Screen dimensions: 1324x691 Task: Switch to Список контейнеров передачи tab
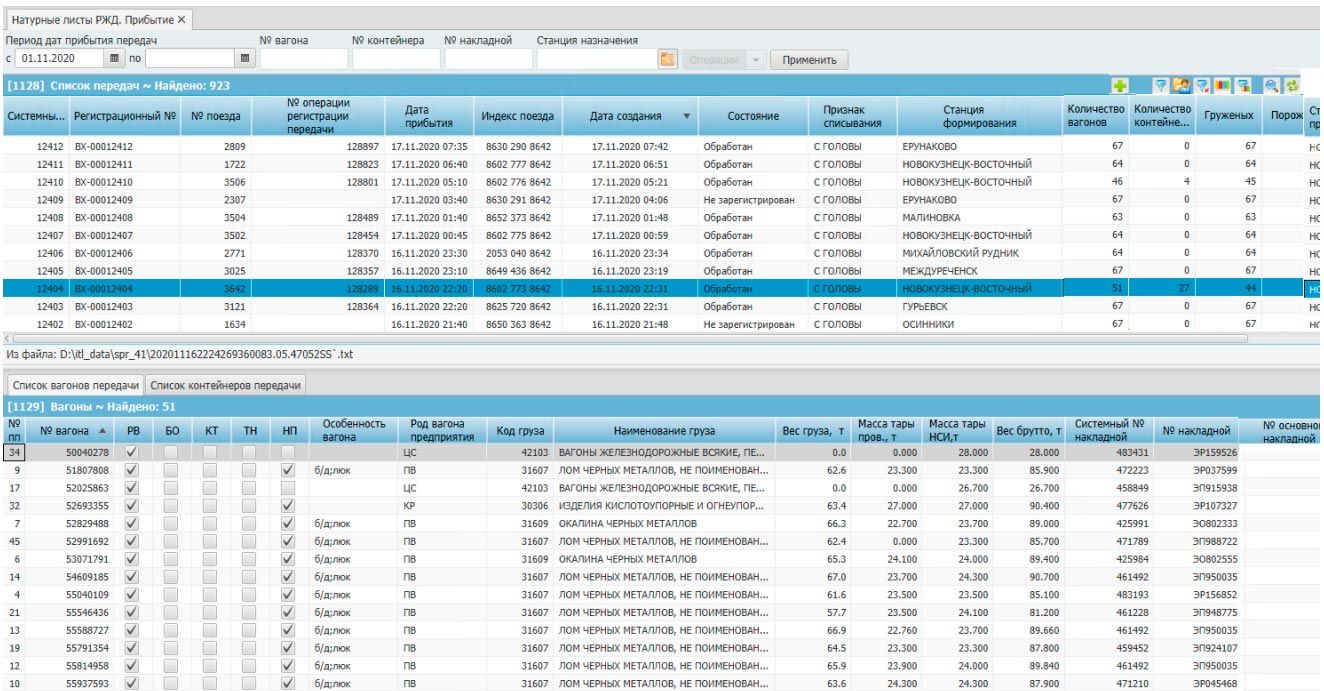click(x=226, y=385)
